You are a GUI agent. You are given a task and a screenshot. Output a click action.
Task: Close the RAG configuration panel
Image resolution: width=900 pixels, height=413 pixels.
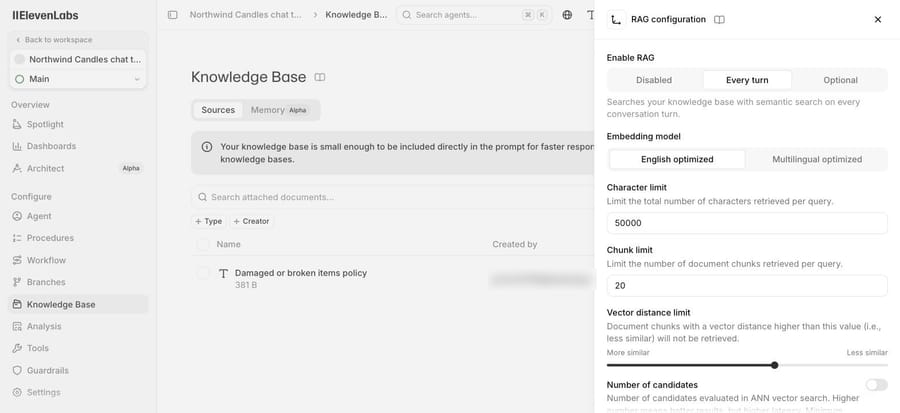click(x=878, y=20)
